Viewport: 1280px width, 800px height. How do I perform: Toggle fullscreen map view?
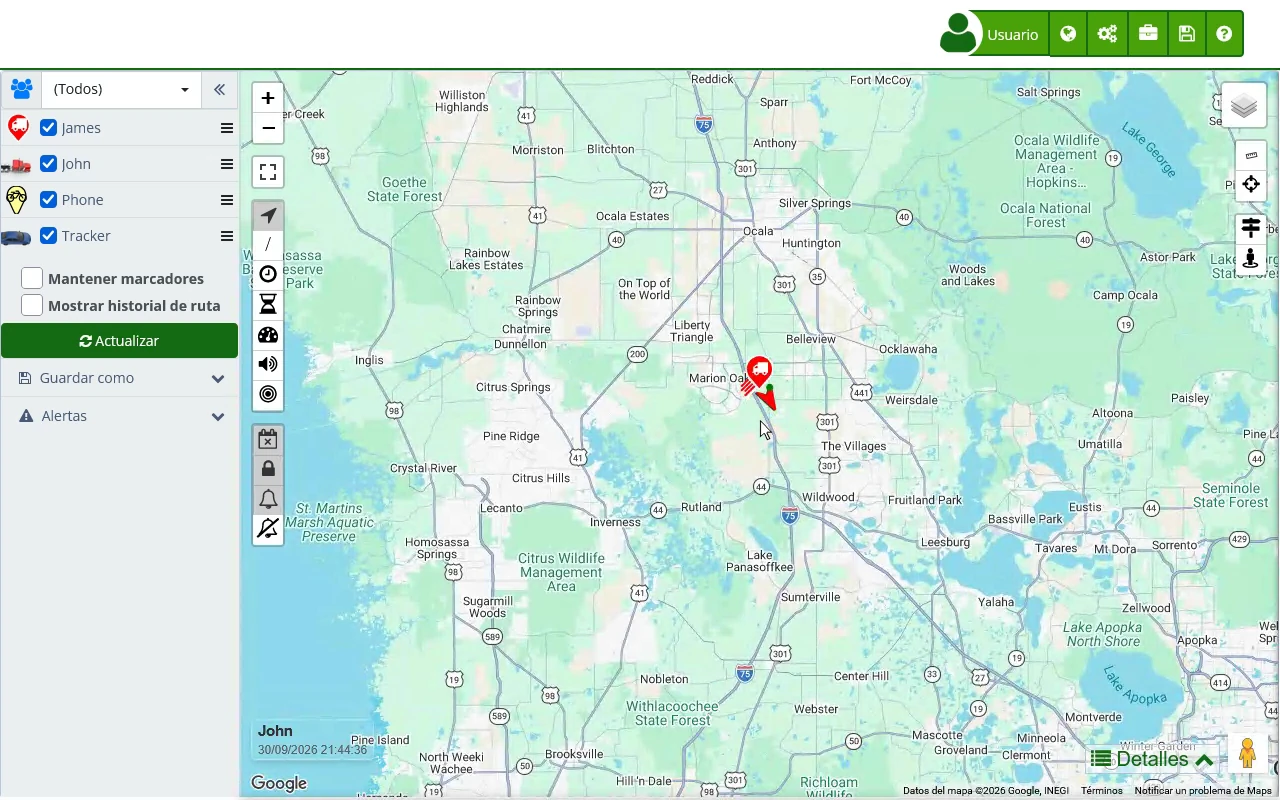click(268, 172)
